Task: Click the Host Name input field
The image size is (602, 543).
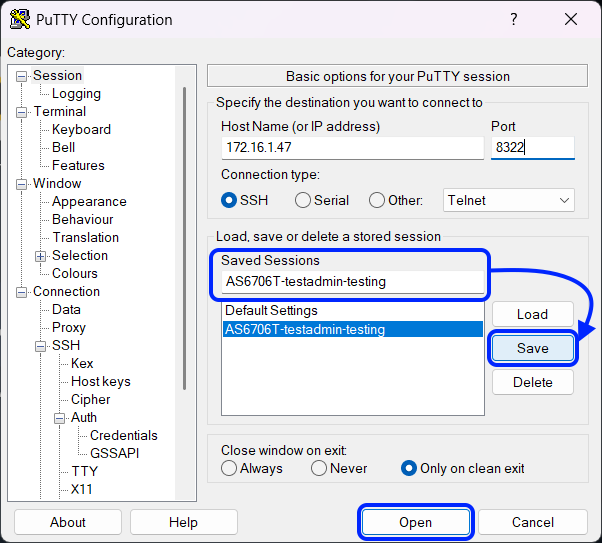Action: click(x=352, y=147)
